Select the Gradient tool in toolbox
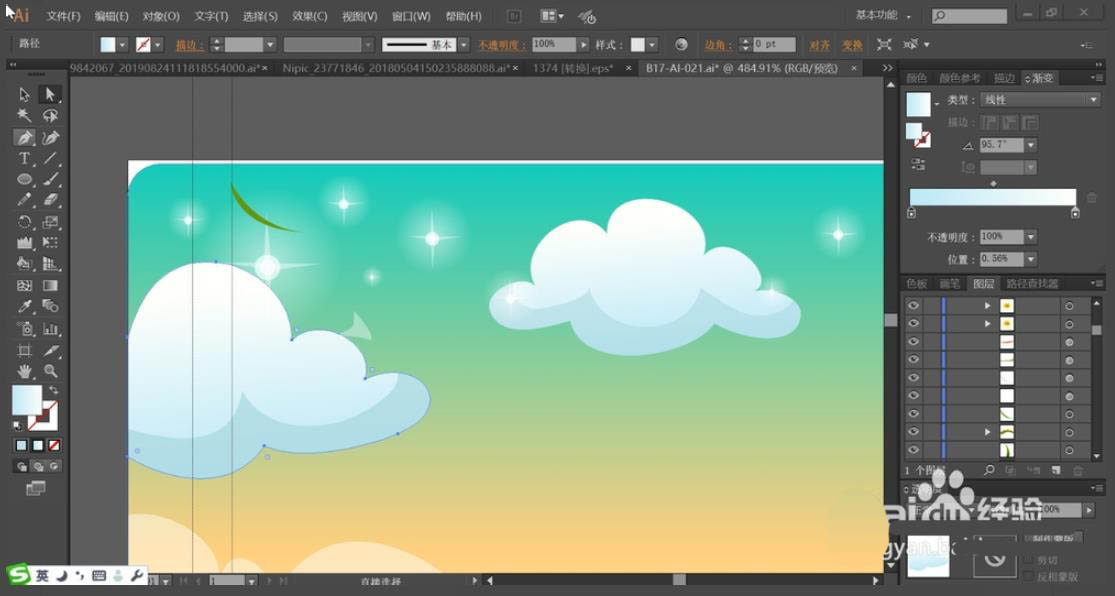Screen dimensions: 1115x596 [50, 285]
